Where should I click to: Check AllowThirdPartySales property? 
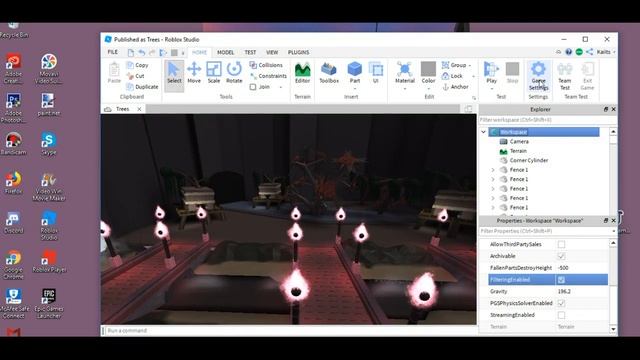point(562,244)
